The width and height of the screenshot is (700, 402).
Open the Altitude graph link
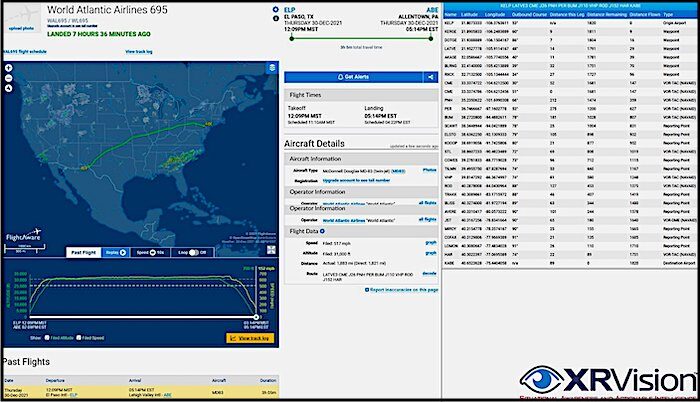click(431, 253)
